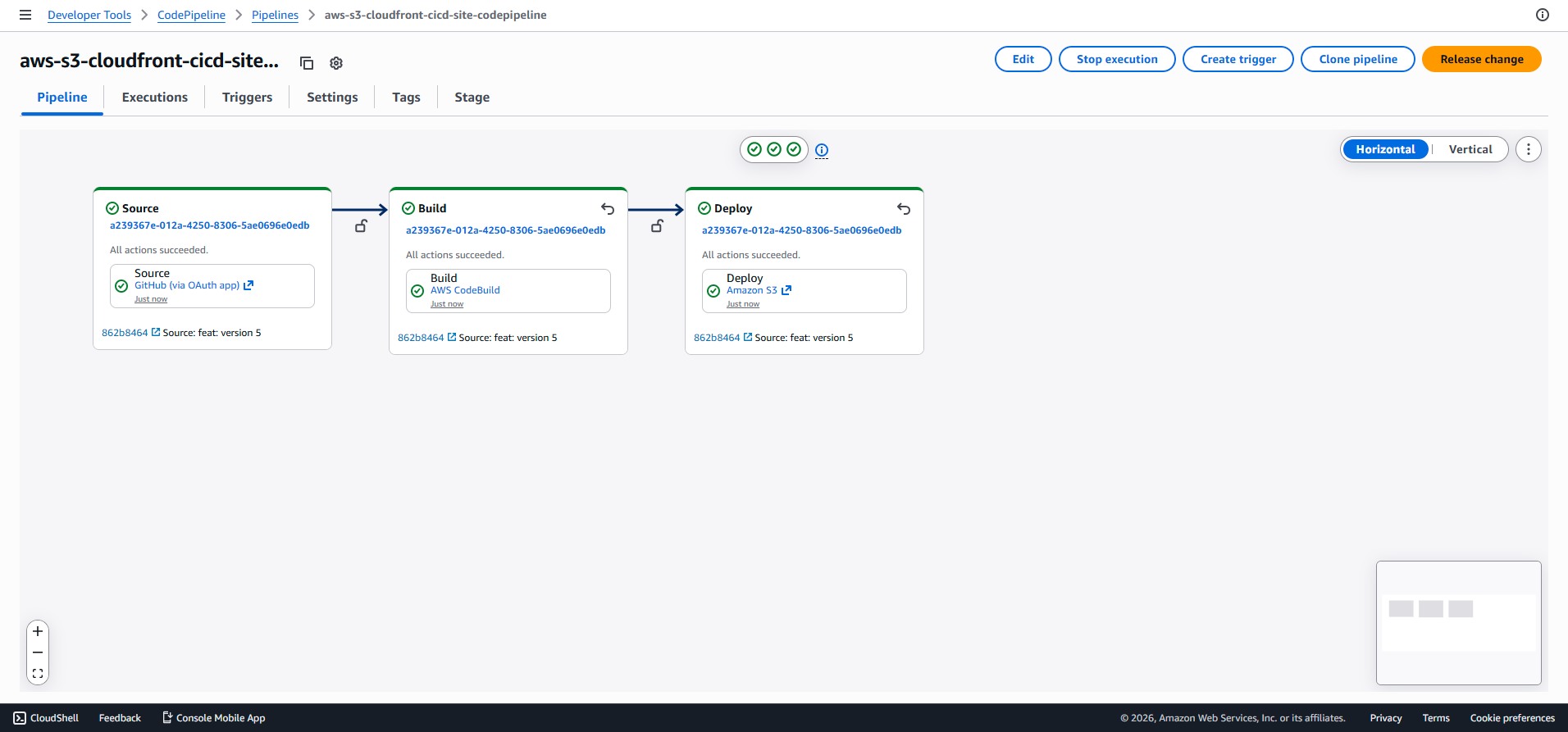1568x732 pixels.
Task: Open AWS CodeBuild link
Action: (x=465, y=290)
